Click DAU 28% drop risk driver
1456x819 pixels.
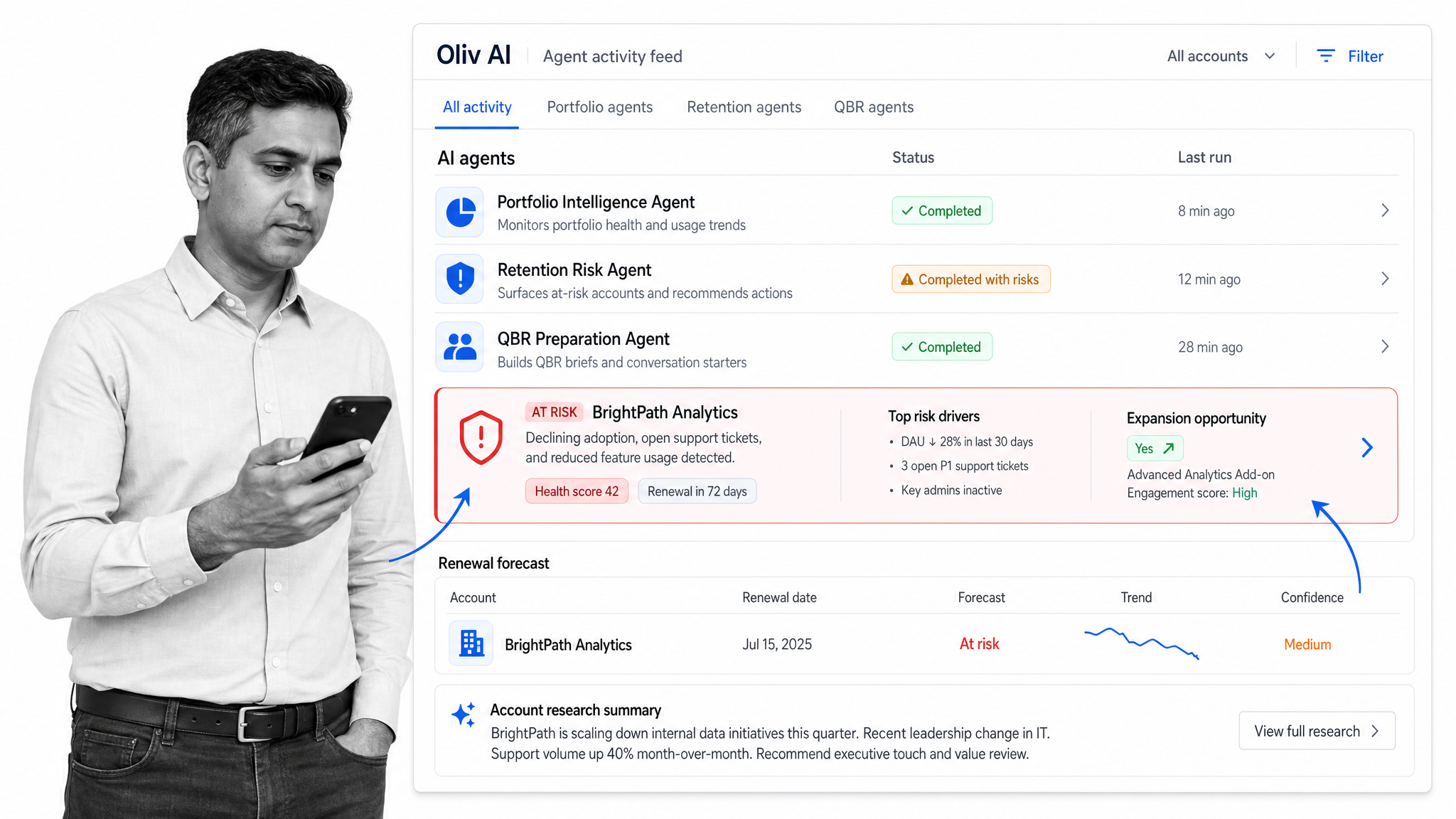coord(967,441)
